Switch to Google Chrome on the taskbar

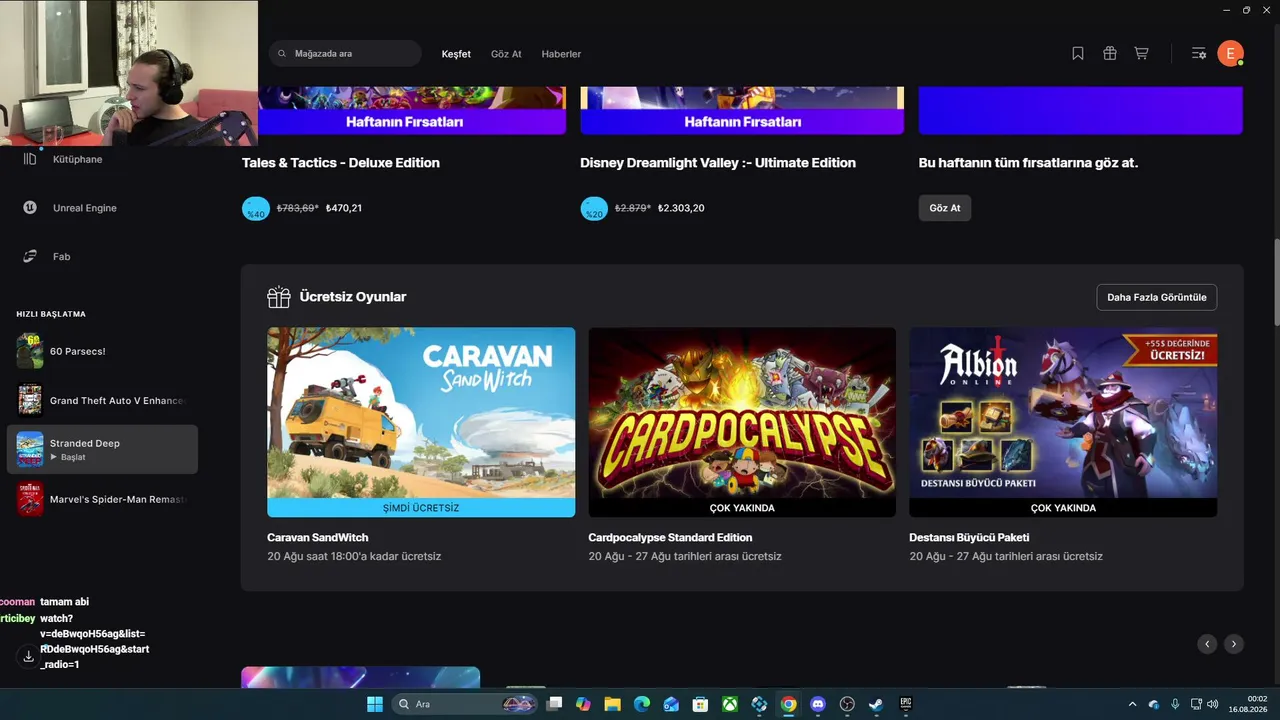pyautogui.click(x=788, y=704)
